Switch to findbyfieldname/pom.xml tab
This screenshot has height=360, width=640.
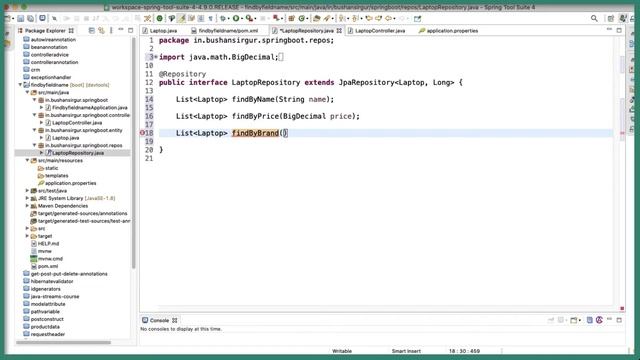coord(225,31)
